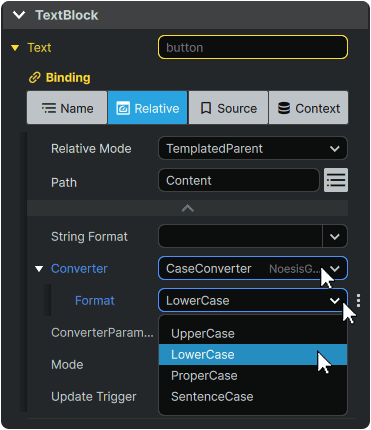The image size is (371, 430).
Task: Click the Format property label
Action: click(x=95, y=301)
